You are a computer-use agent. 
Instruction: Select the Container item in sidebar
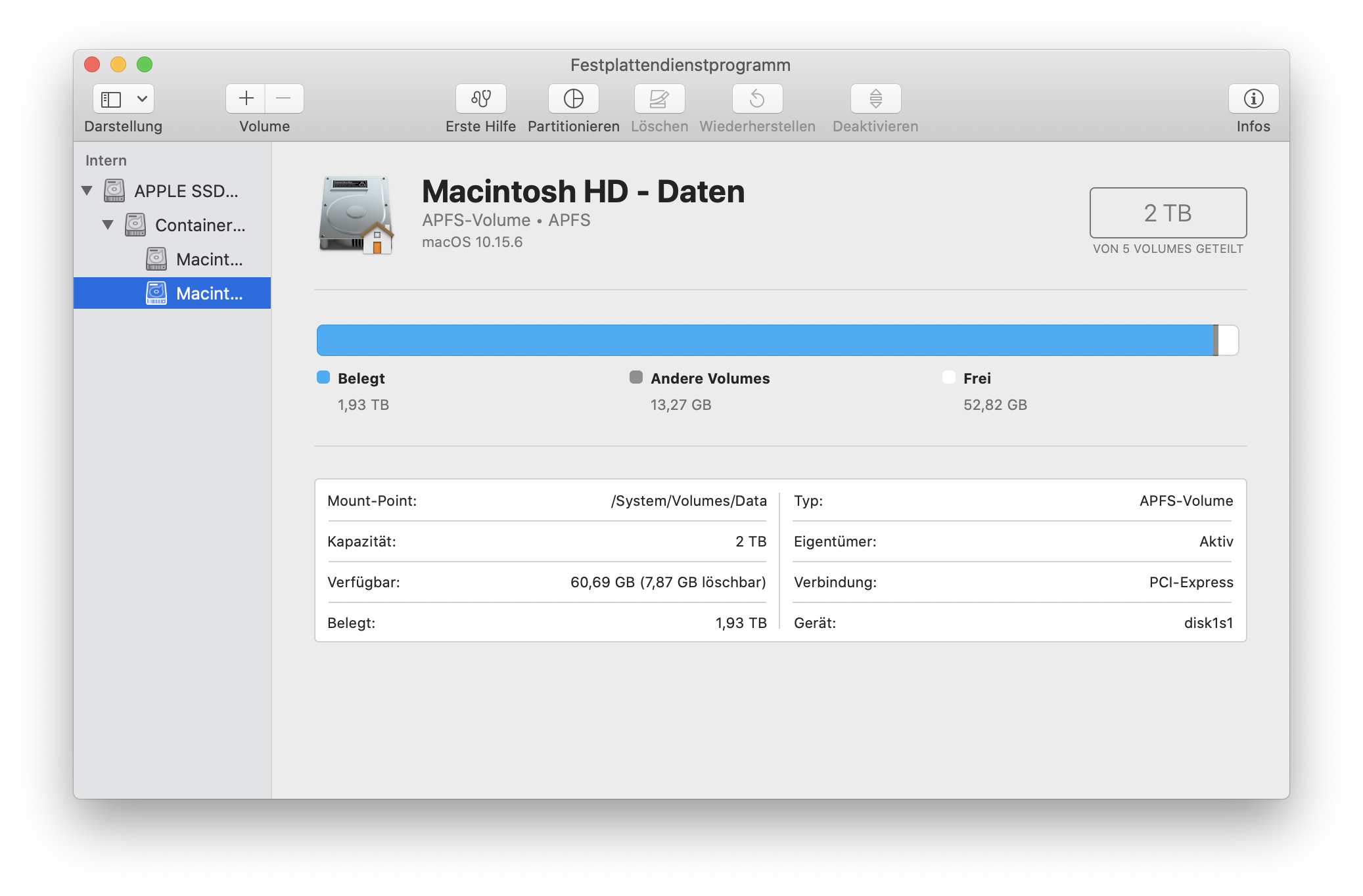pyautogui.click(x=200, y=225)
